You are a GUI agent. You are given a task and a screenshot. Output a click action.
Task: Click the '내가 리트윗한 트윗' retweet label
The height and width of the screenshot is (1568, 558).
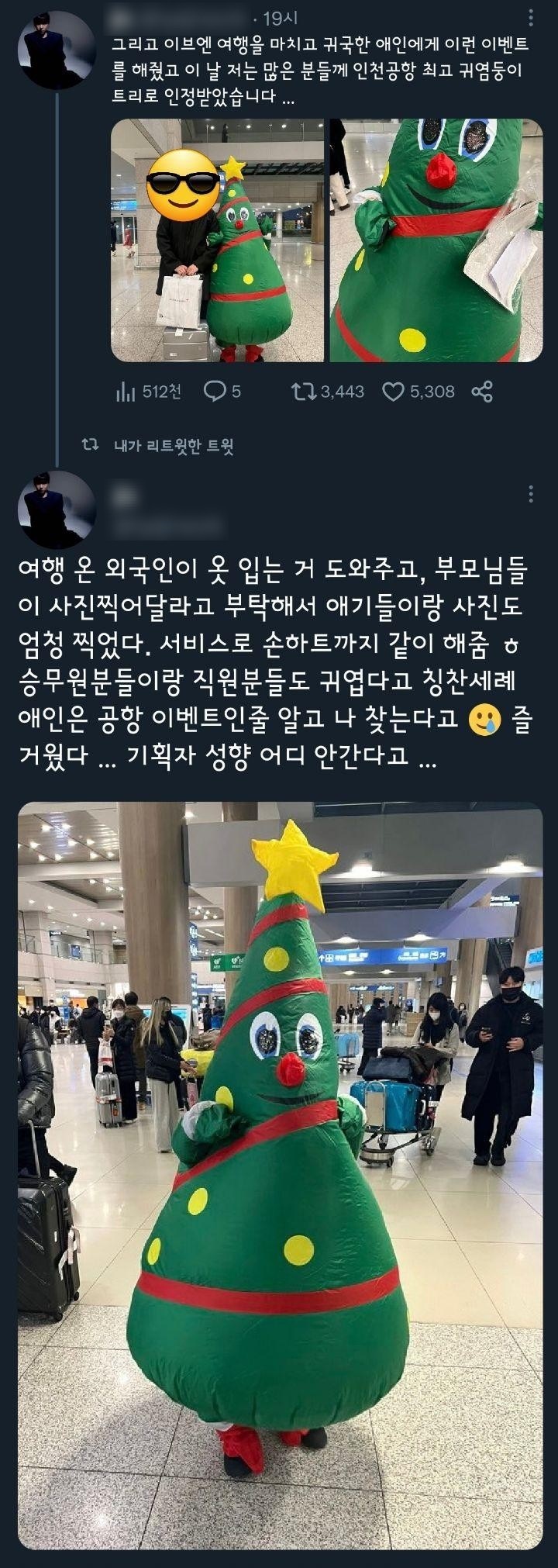[x=174, y=446]
